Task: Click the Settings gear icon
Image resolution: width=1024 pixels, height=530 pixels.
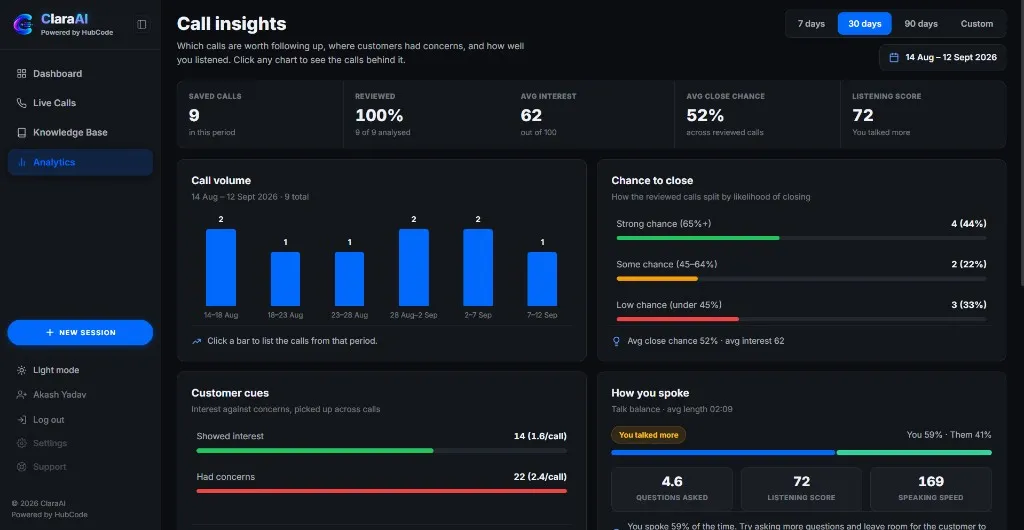Action: (21, 443)
